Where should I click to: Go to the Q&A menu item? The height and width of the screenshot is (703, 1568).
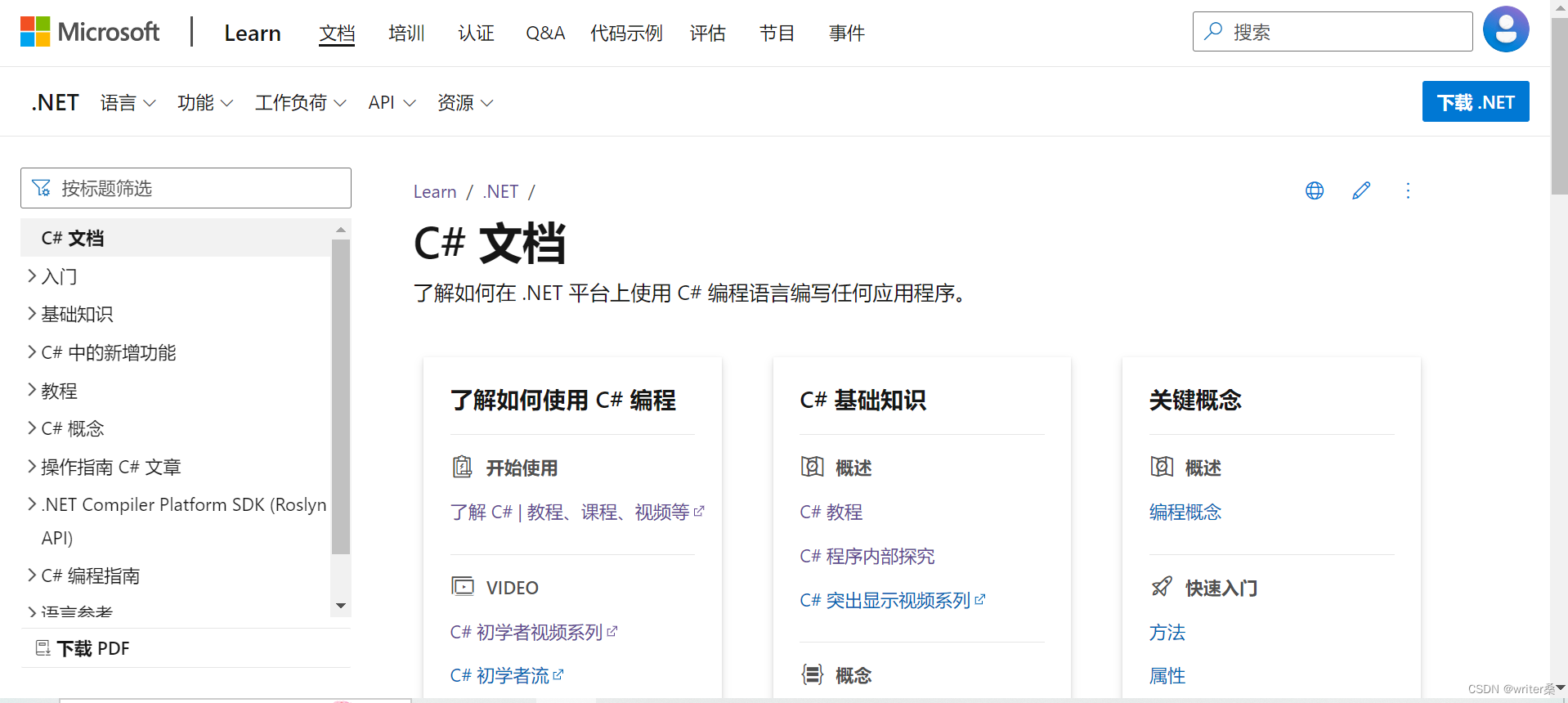click(x=545, y=34)
